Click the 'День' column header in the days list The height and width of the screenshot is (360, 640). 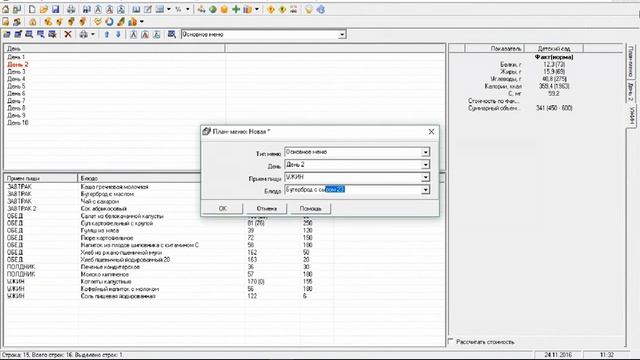(x=114, y=48)
